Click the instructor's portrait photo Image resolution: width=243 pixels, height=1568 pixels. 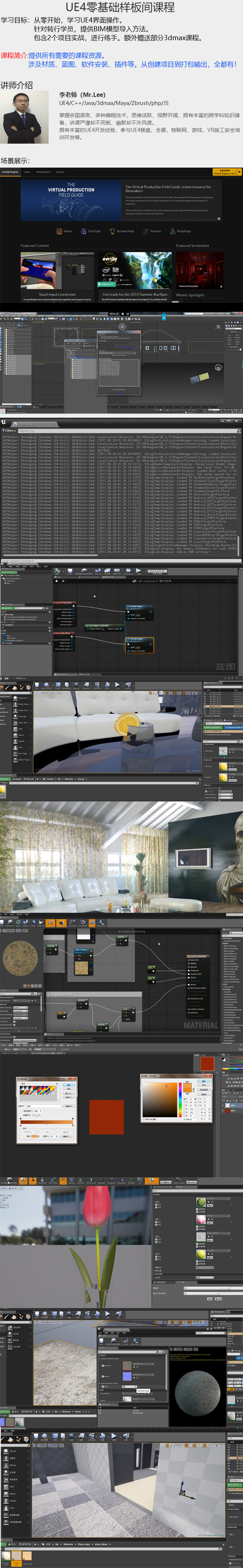pyautogui.click(x=25, y=117)
